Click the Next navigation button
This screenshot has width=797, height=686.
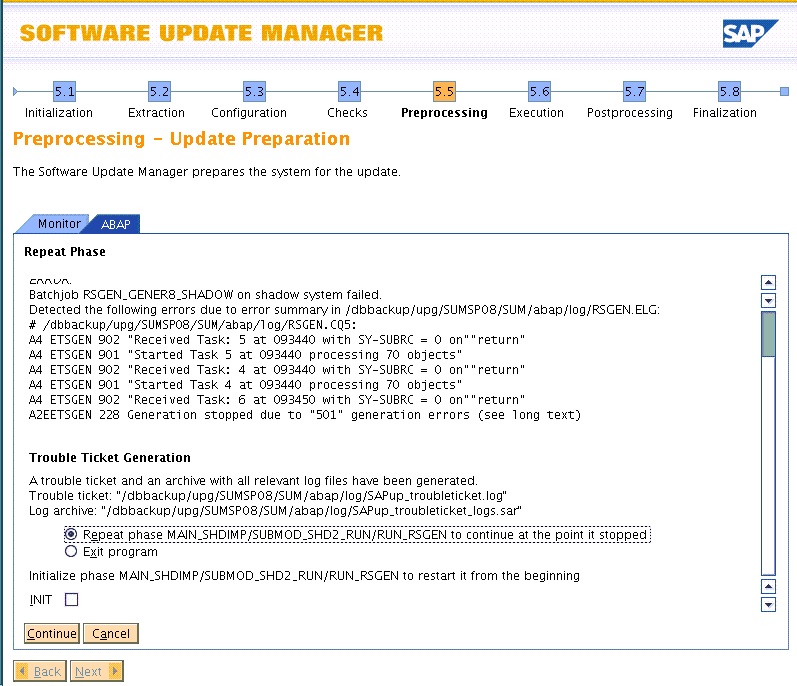97,672
